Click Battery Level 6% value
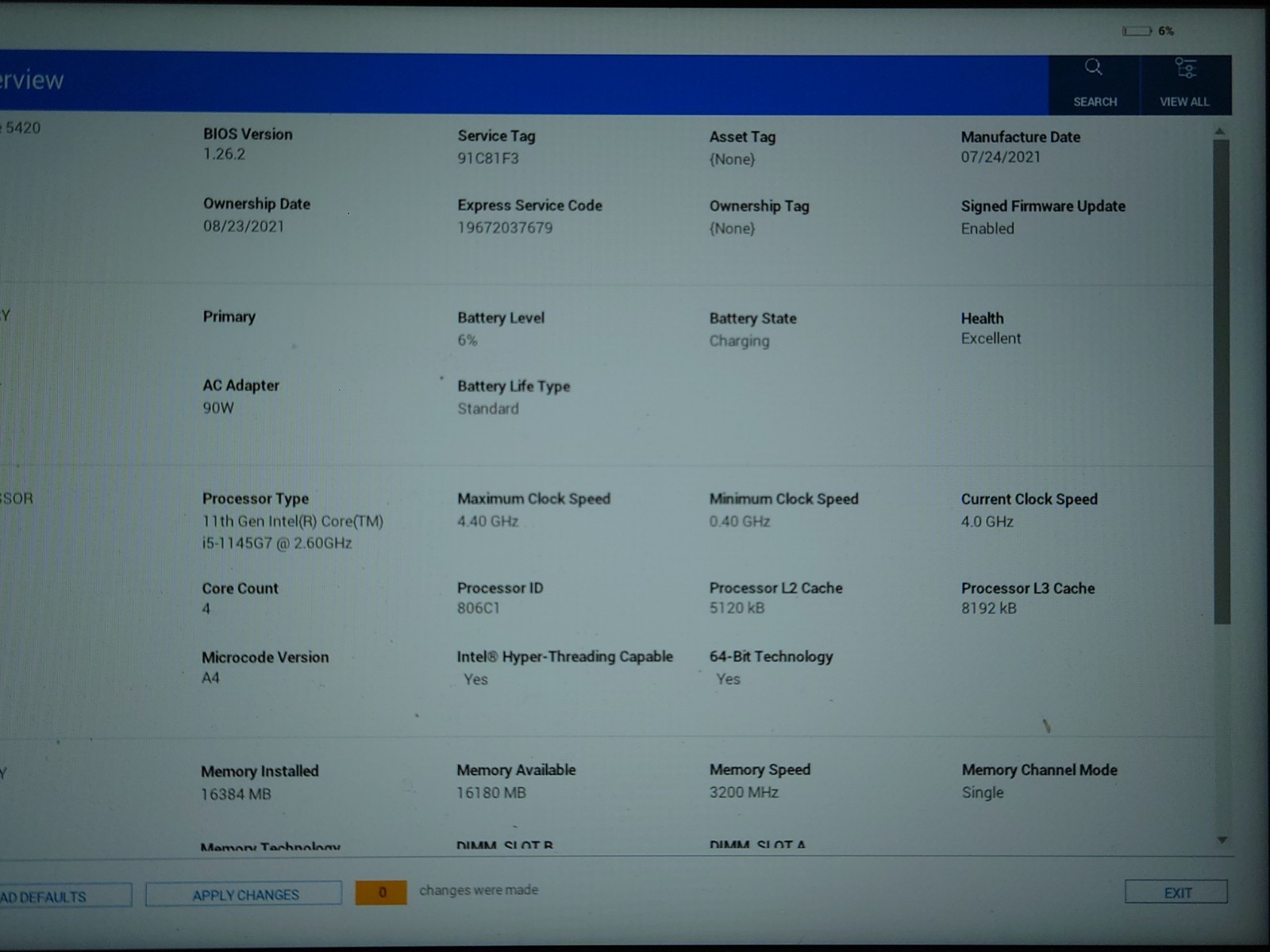Viewport: 1270px width, 952px height. click(467, 340)
